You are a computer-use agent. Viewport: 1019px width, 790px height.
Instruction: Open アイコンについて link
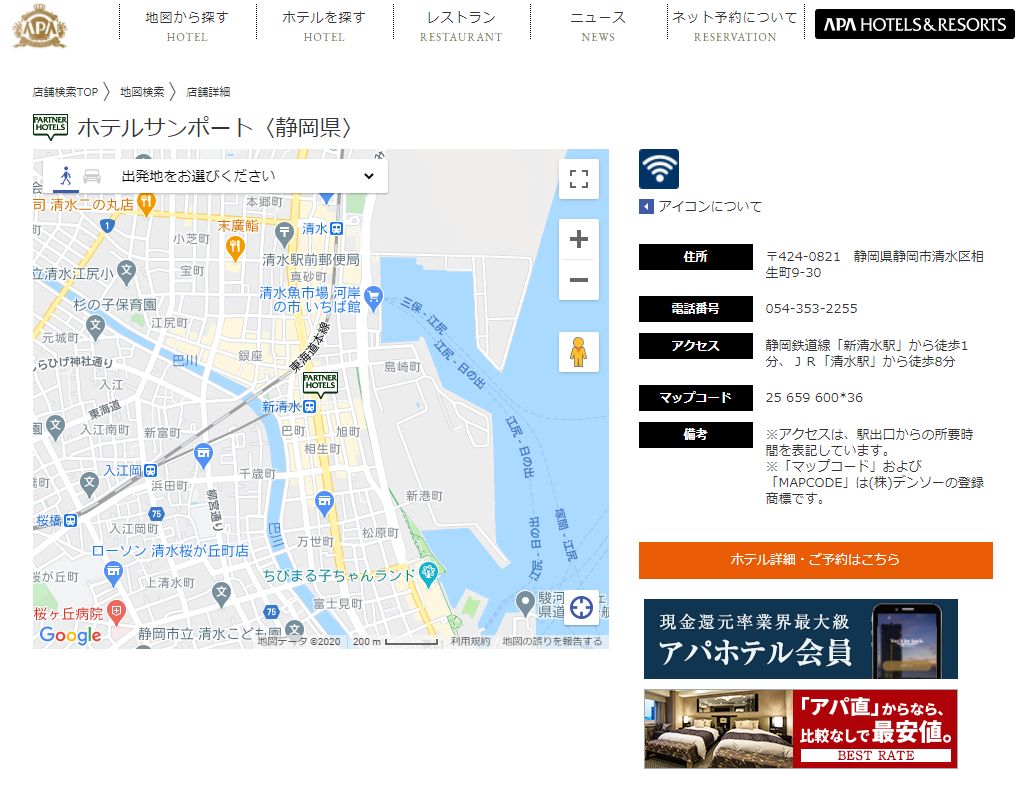(701, 207)
